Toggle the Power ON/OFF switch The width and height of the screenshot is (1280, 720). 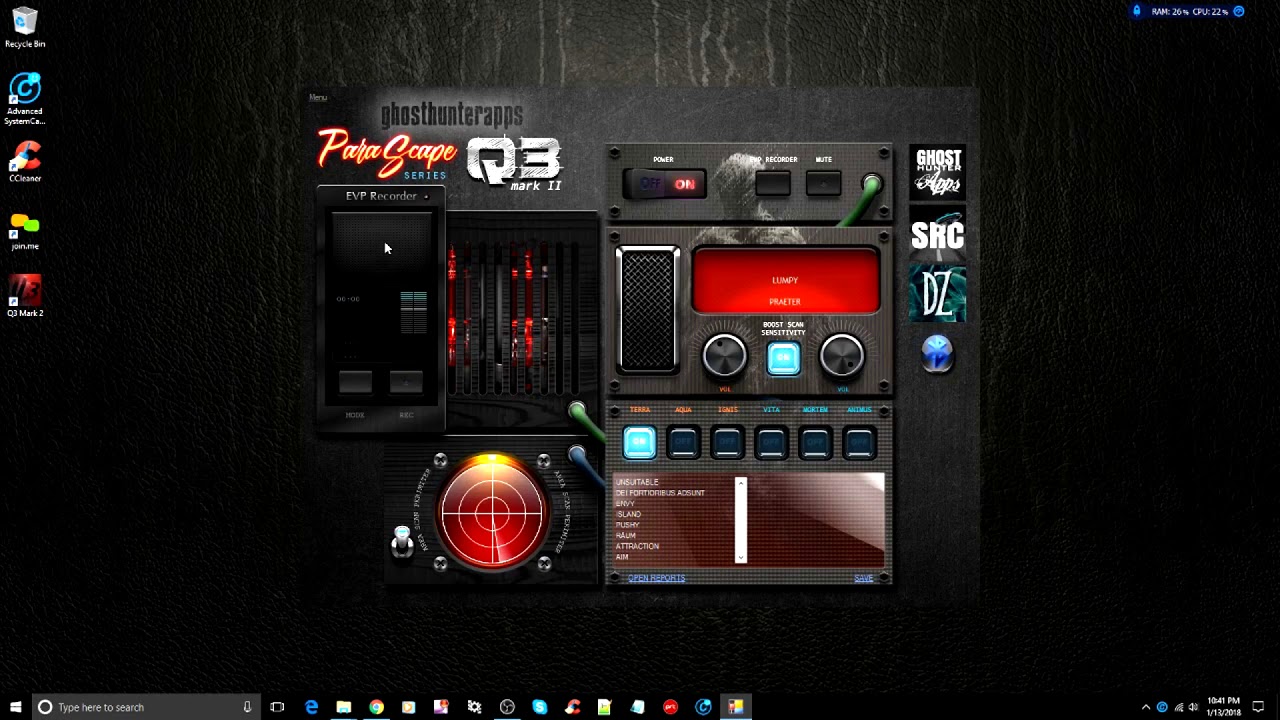click(664, 184)
